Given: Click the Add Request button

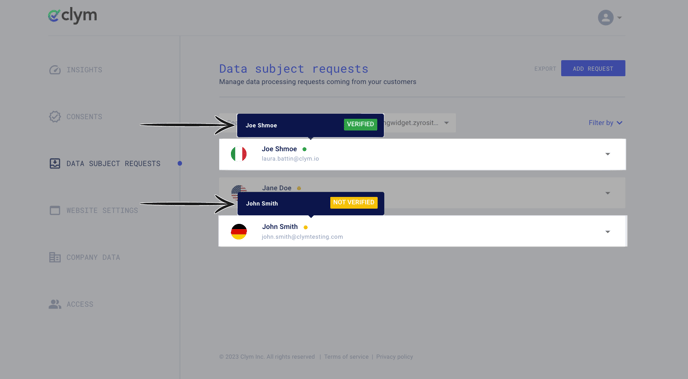Looking at the screenshot, I should 593,68.
